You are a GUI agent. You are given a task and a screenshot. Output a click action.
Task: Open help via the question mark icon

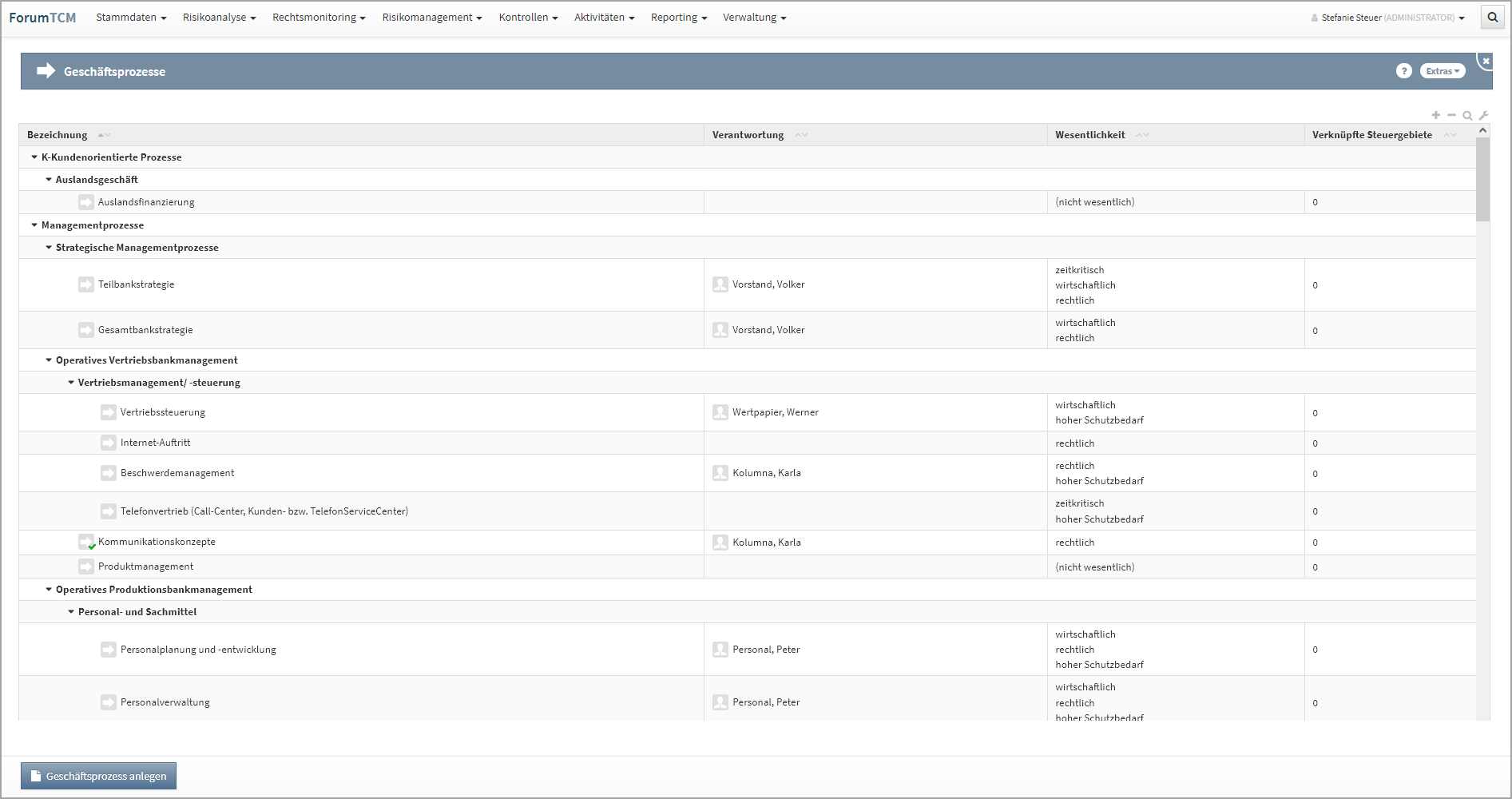tap(1404, 70)
